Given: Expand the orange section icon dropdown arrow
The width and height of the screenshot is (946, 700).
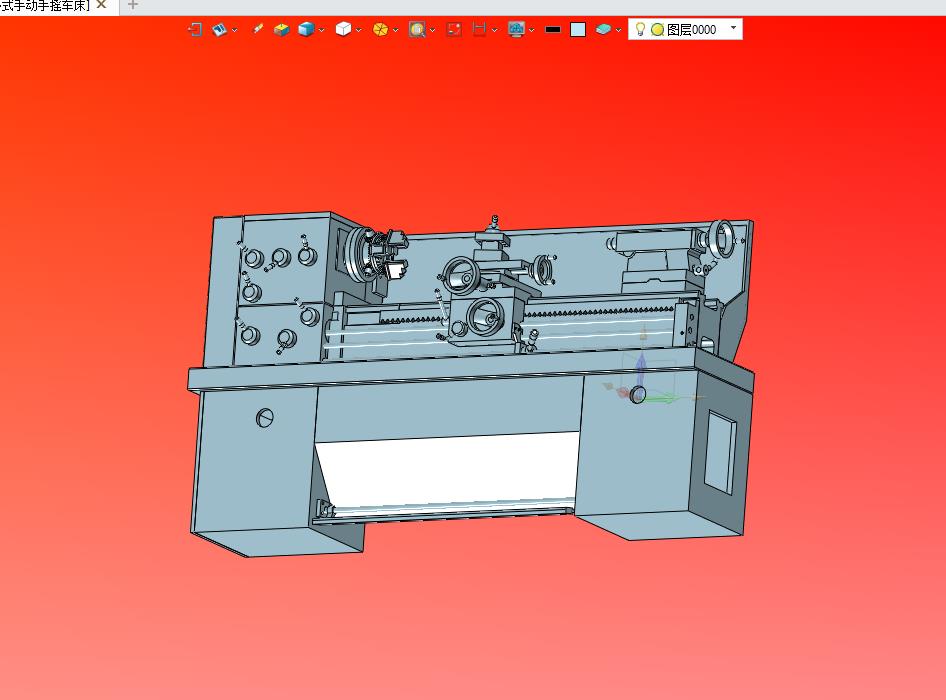Looking at the screenshot, I should point(395,30).
